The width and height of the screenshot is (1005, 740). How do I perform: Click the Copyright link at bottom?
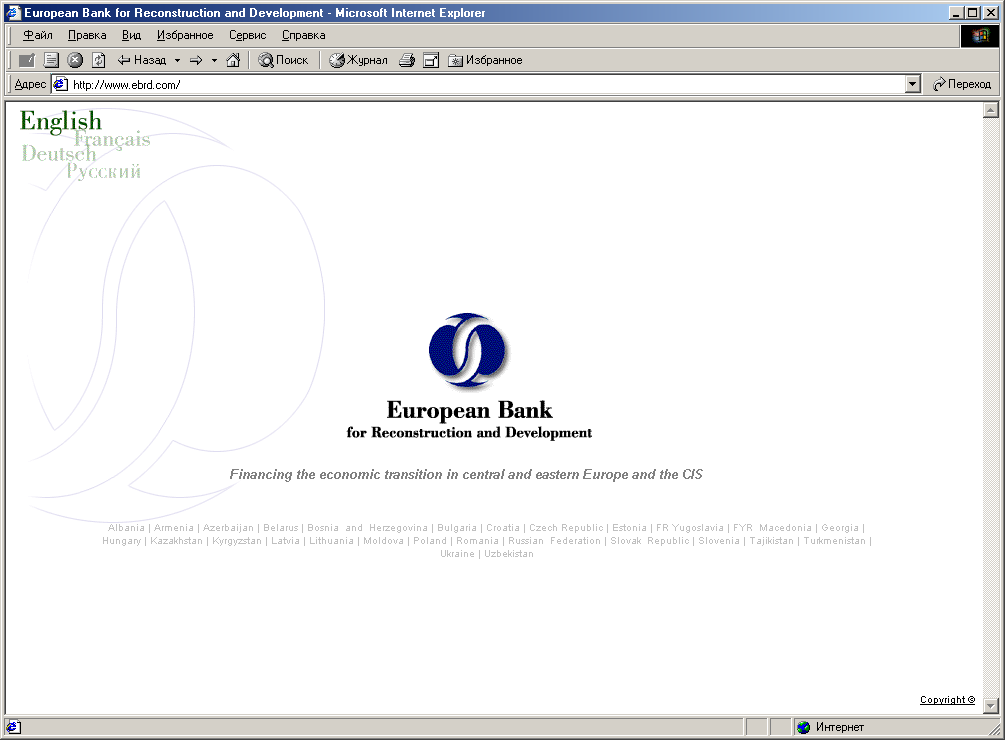(946, 700)
